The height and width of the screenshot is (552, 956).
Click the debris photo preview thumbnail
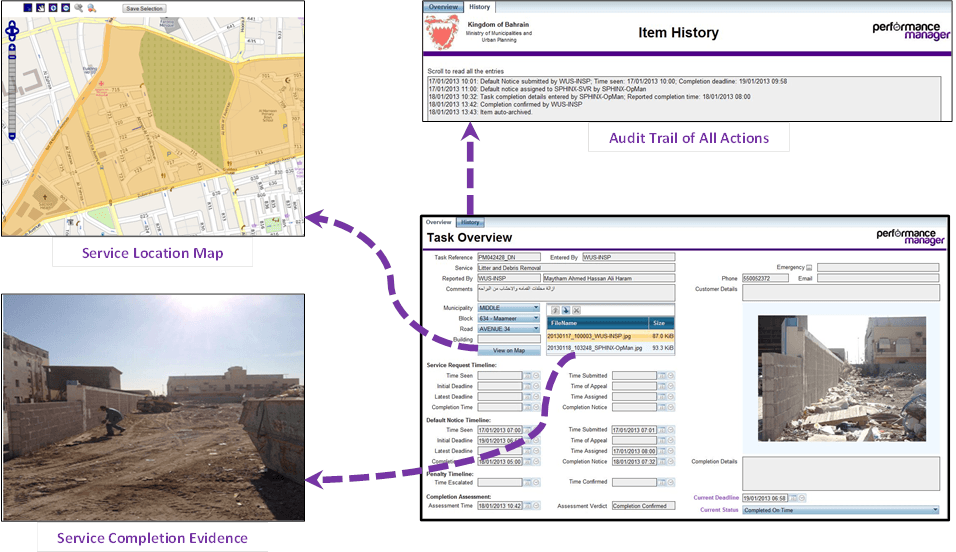(x=842, y=378)
